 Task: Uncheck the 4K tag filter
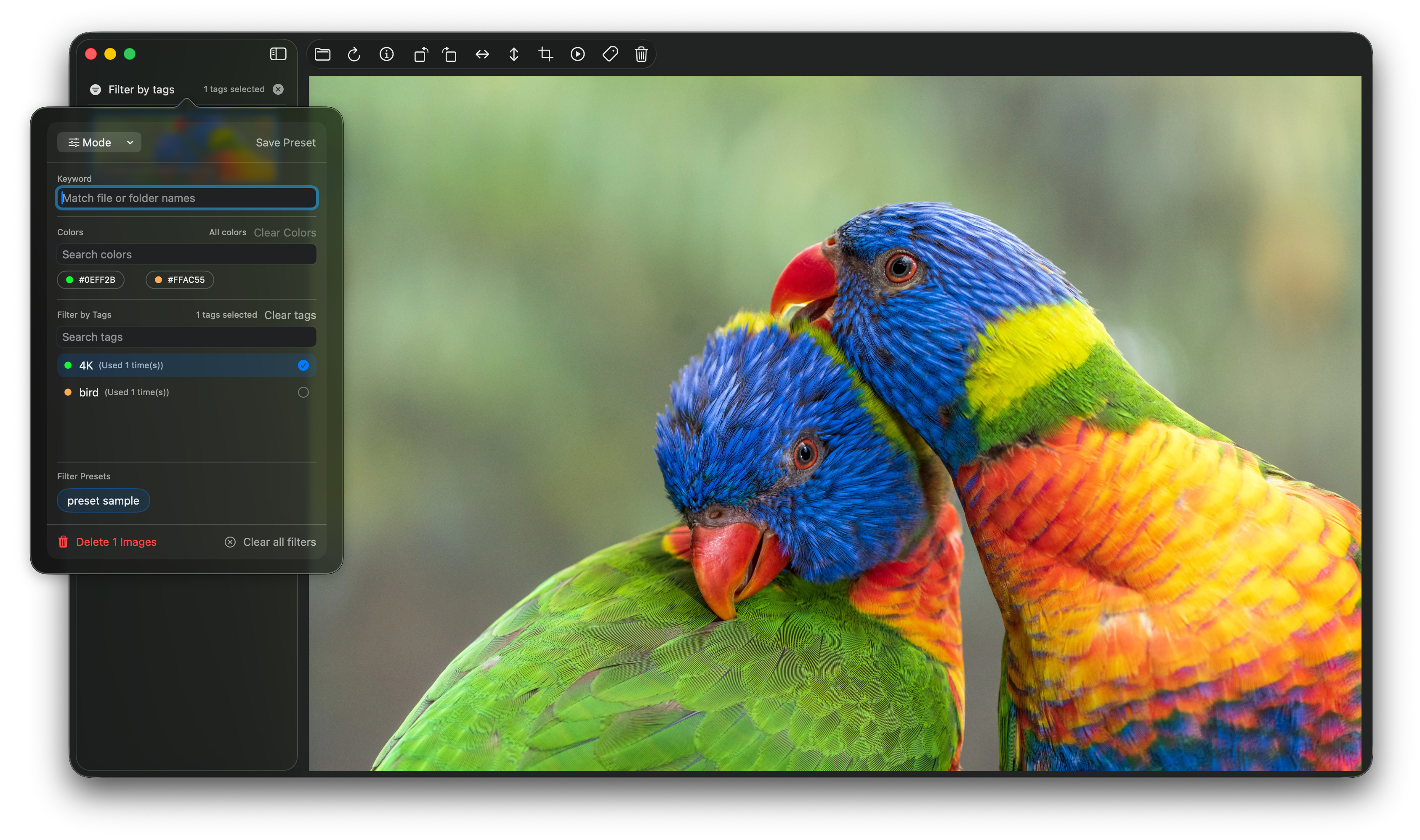tap(303, 365)
